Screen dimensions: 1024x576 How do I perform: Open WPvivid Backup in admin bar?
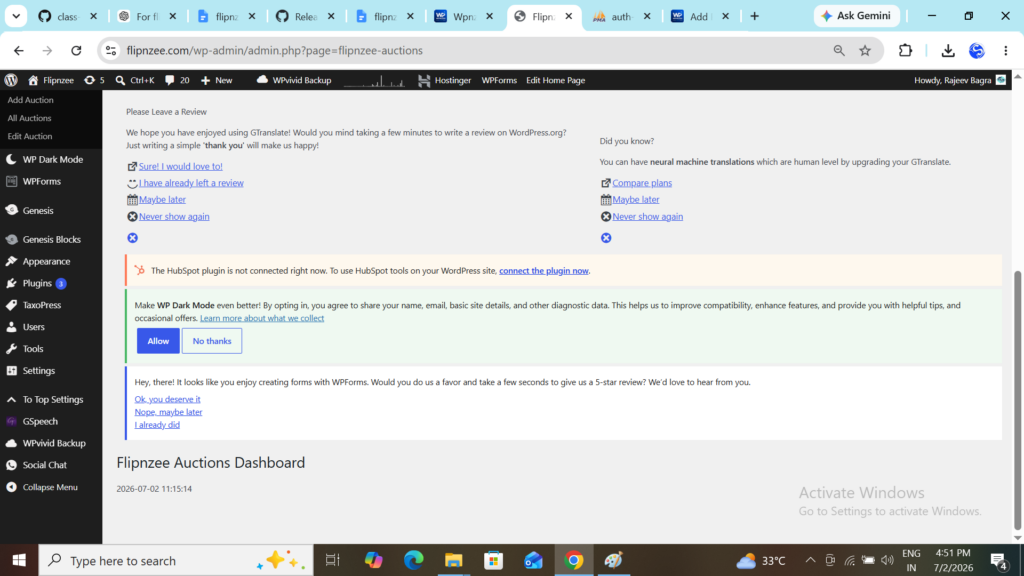click(x=294, y=80)
